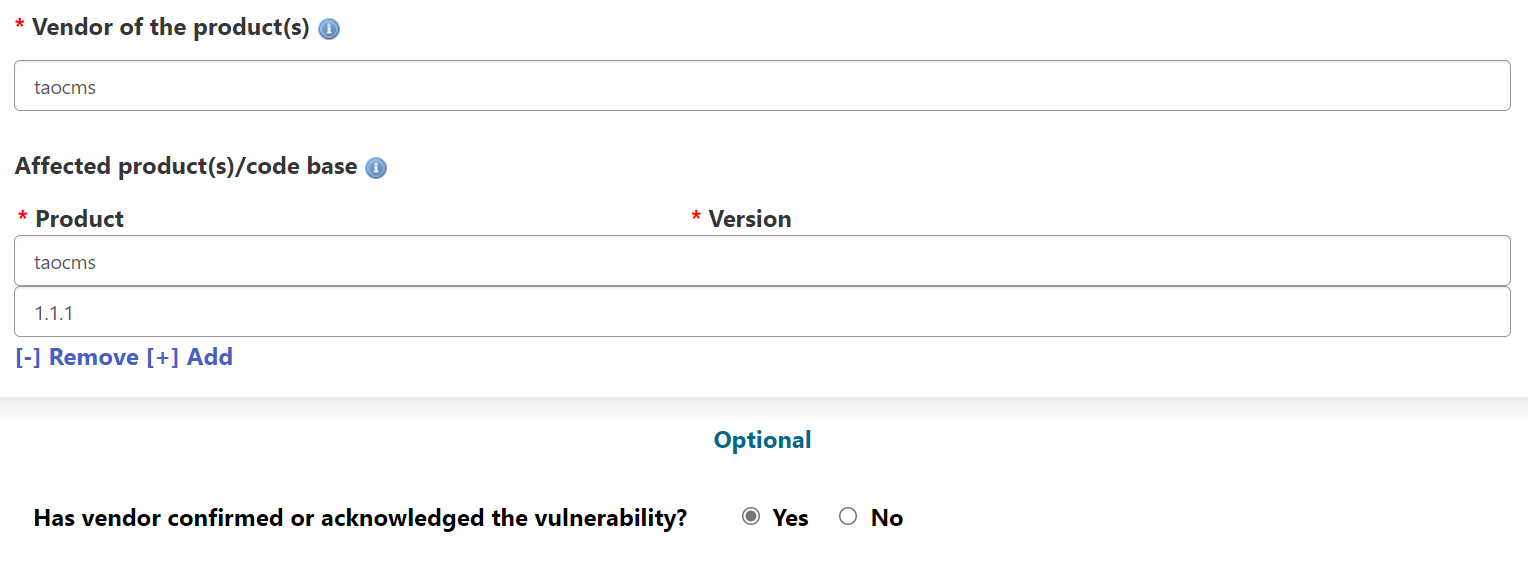
Task: Click the Optional section heading
Action: (x=762, y=440)
